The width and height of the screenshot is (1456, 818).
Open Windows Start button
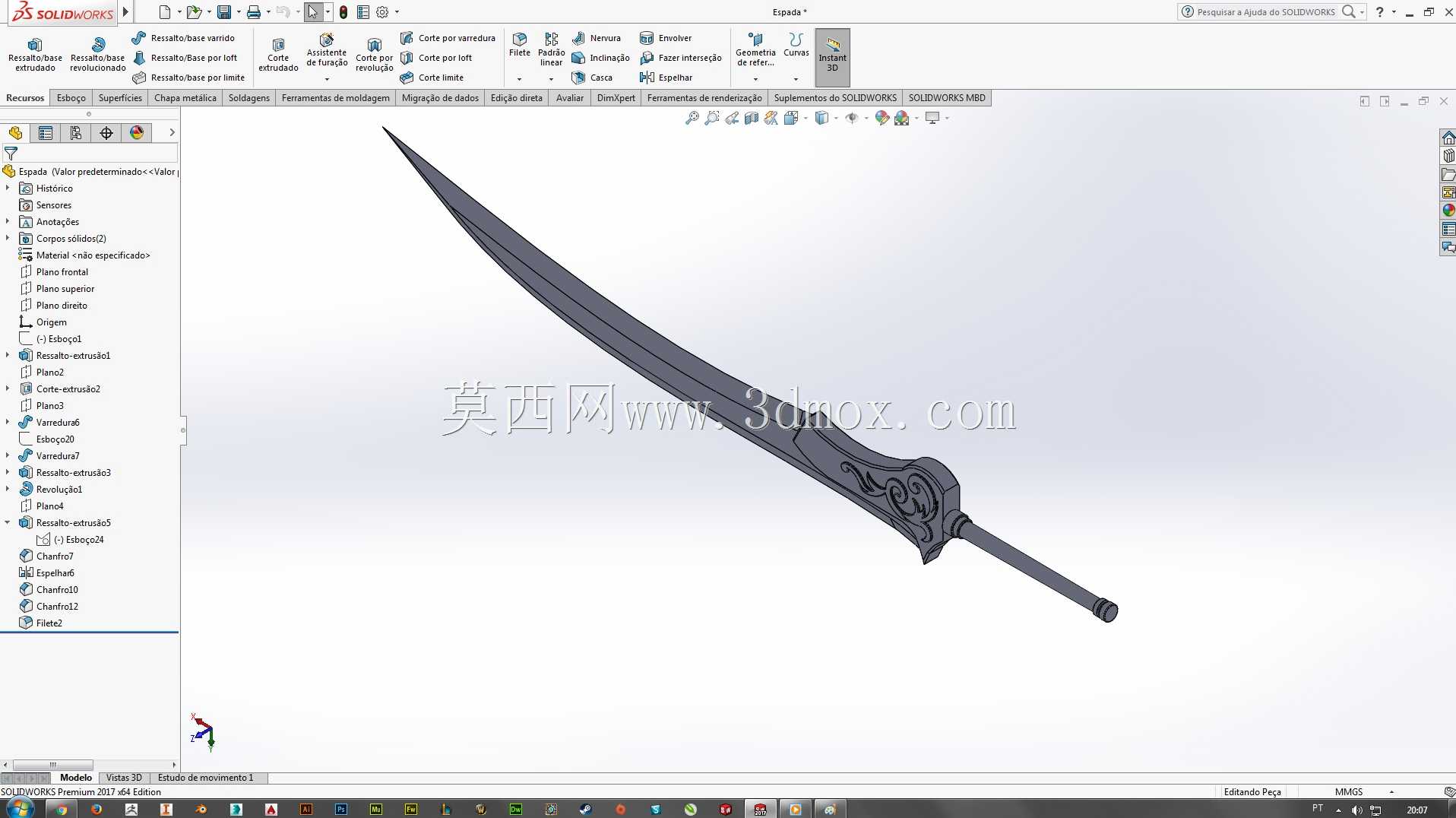(x=20, y=808)
